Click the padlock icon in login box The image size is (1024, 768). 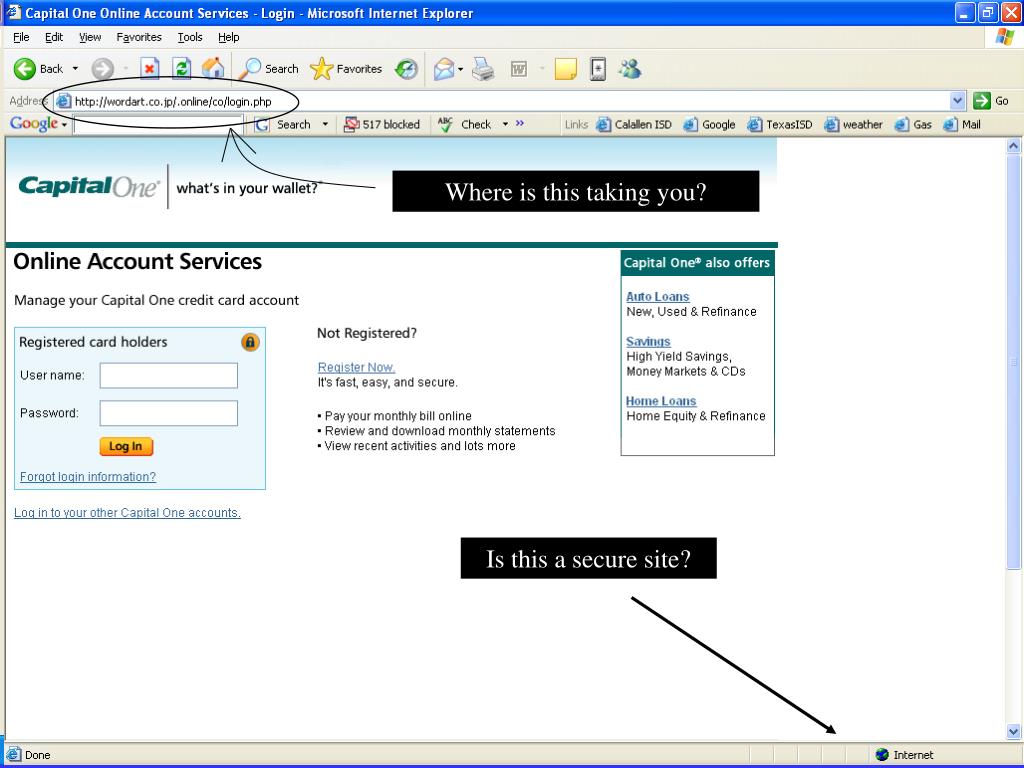click(x=250, y=342)
